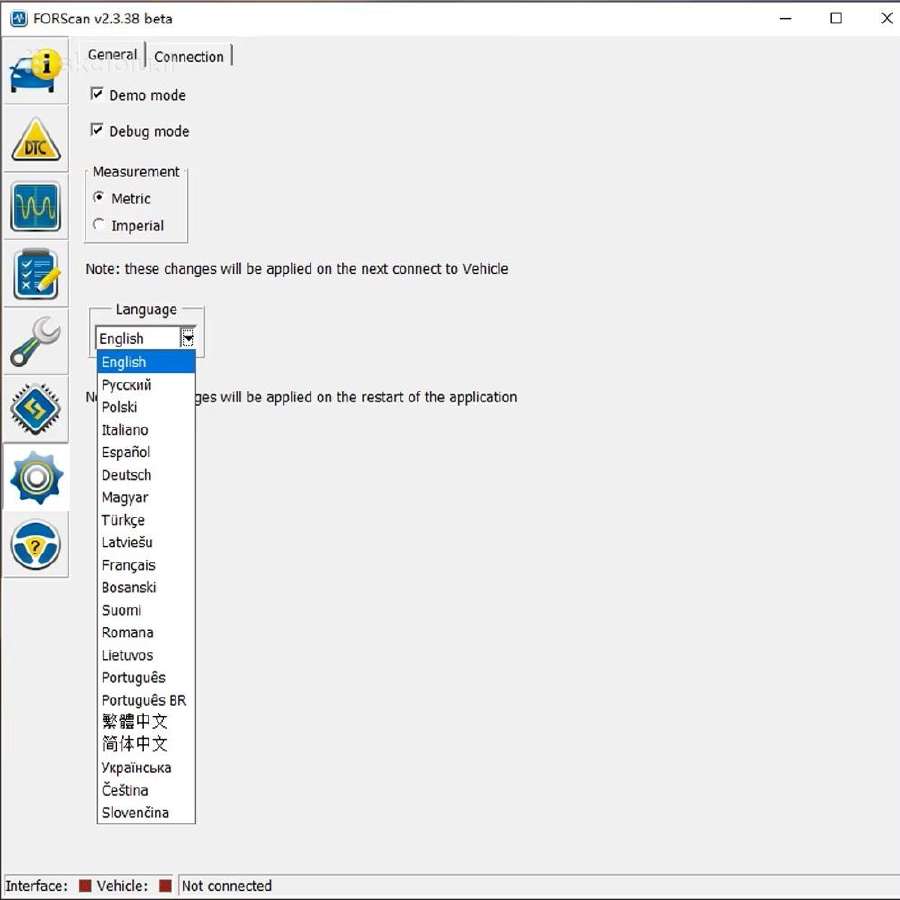Switch to the Connection tab
The width and height of the screenshot is (900, 900).
coord(189,56)
